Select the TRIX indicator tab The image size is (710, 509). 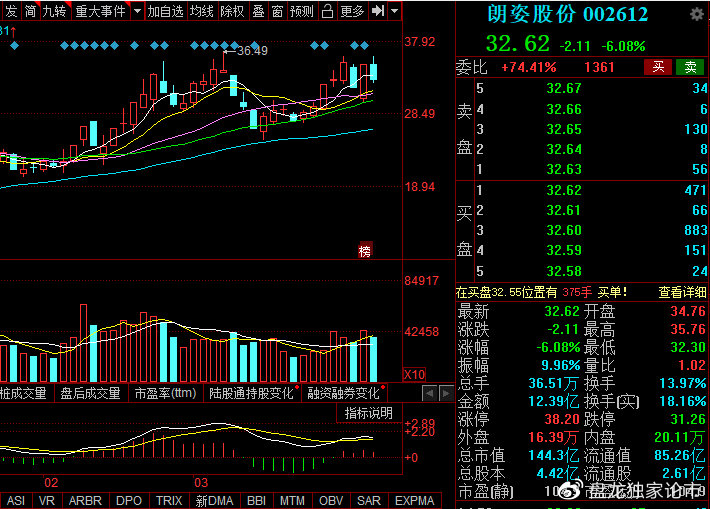click(x=169, y=500)
